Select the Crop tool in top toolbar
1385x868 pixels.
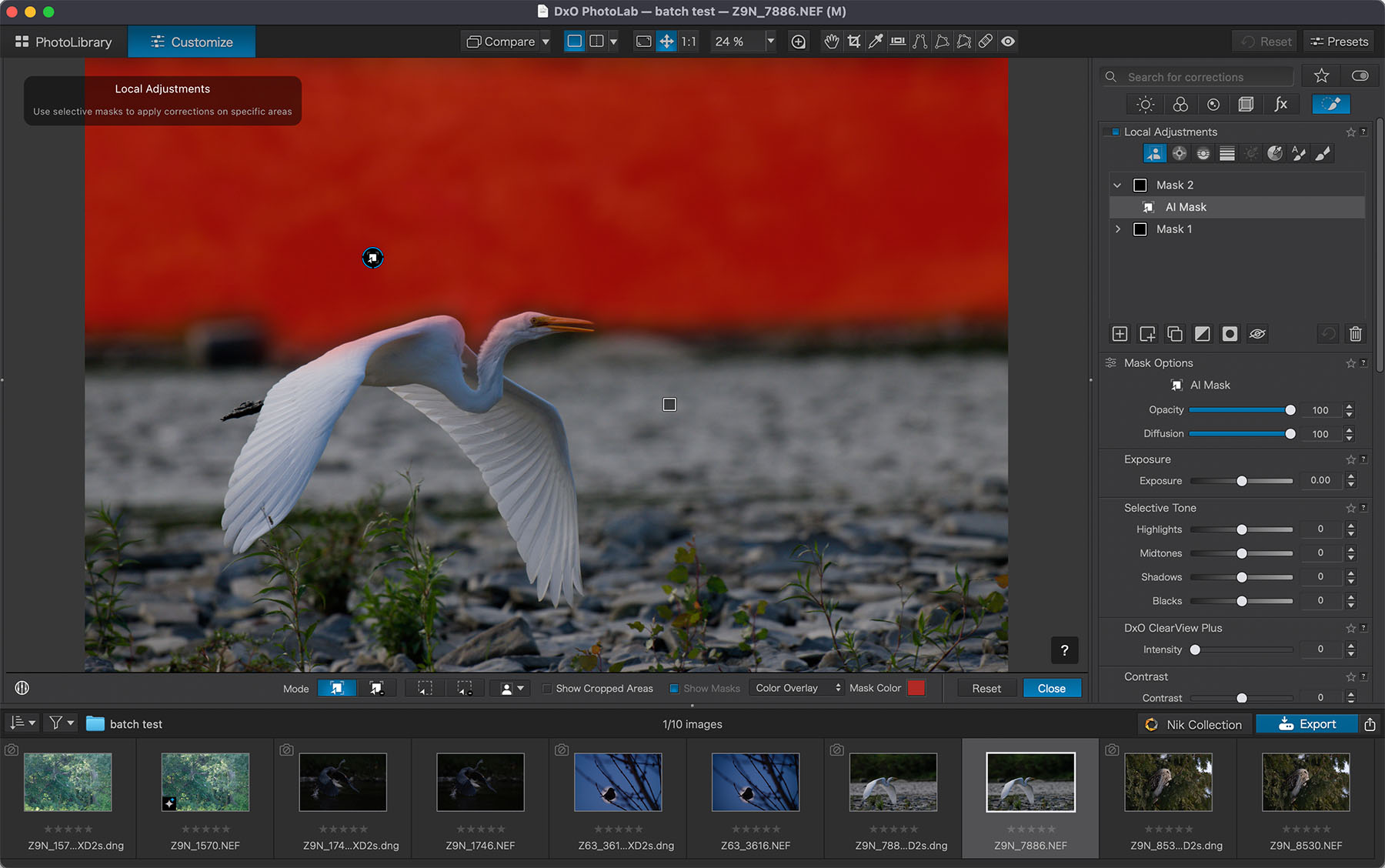click(853, 42)
